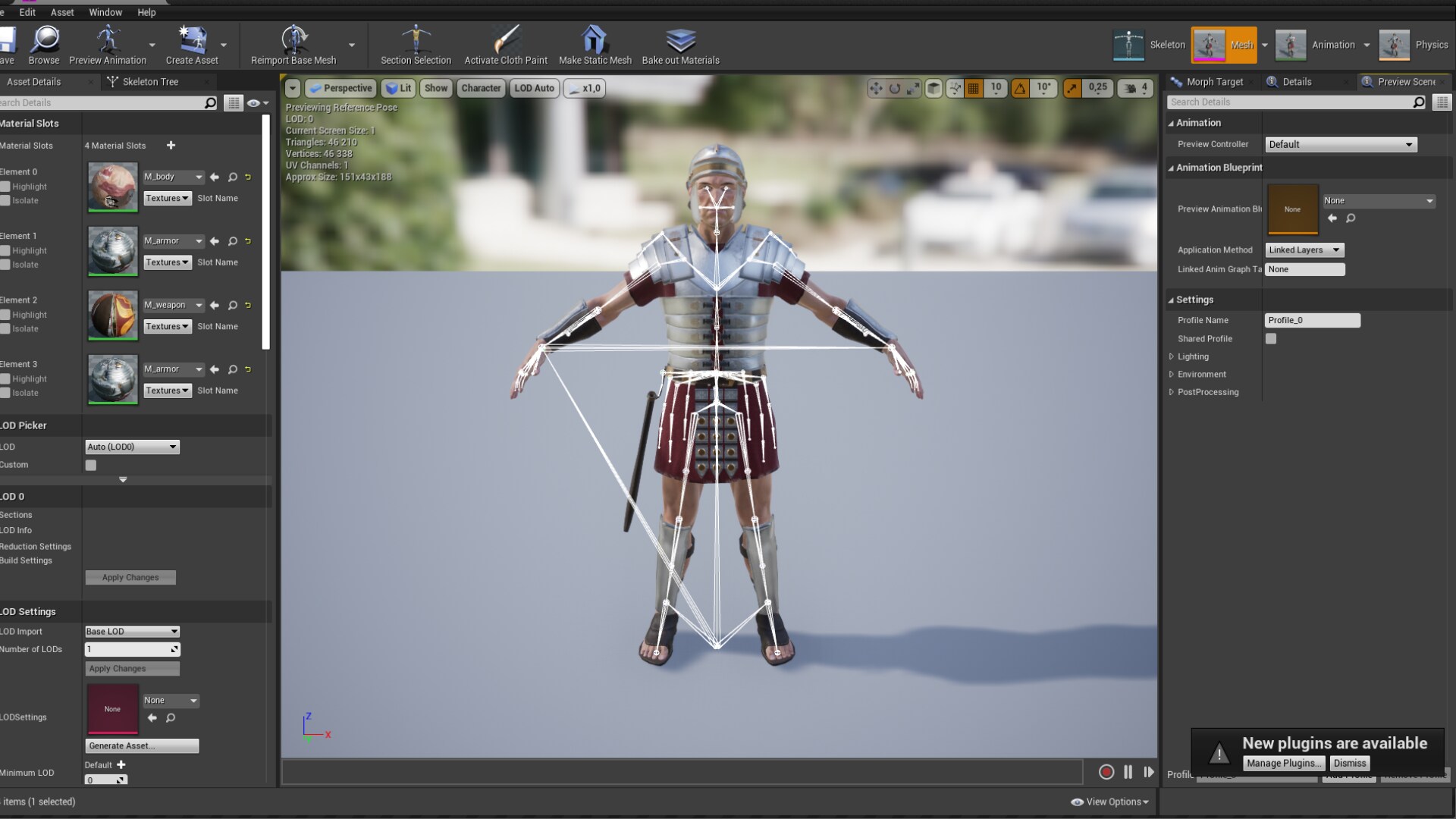The height and width of the screenshot is (819, 1456).
Task: Click Make Static Mesh
Action: 595,44
